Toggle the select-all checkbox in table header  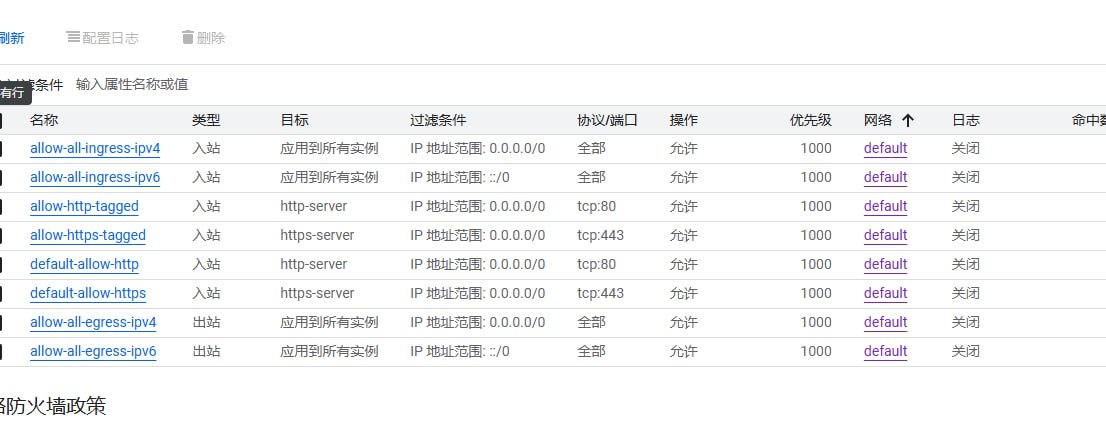coord(1,120)
